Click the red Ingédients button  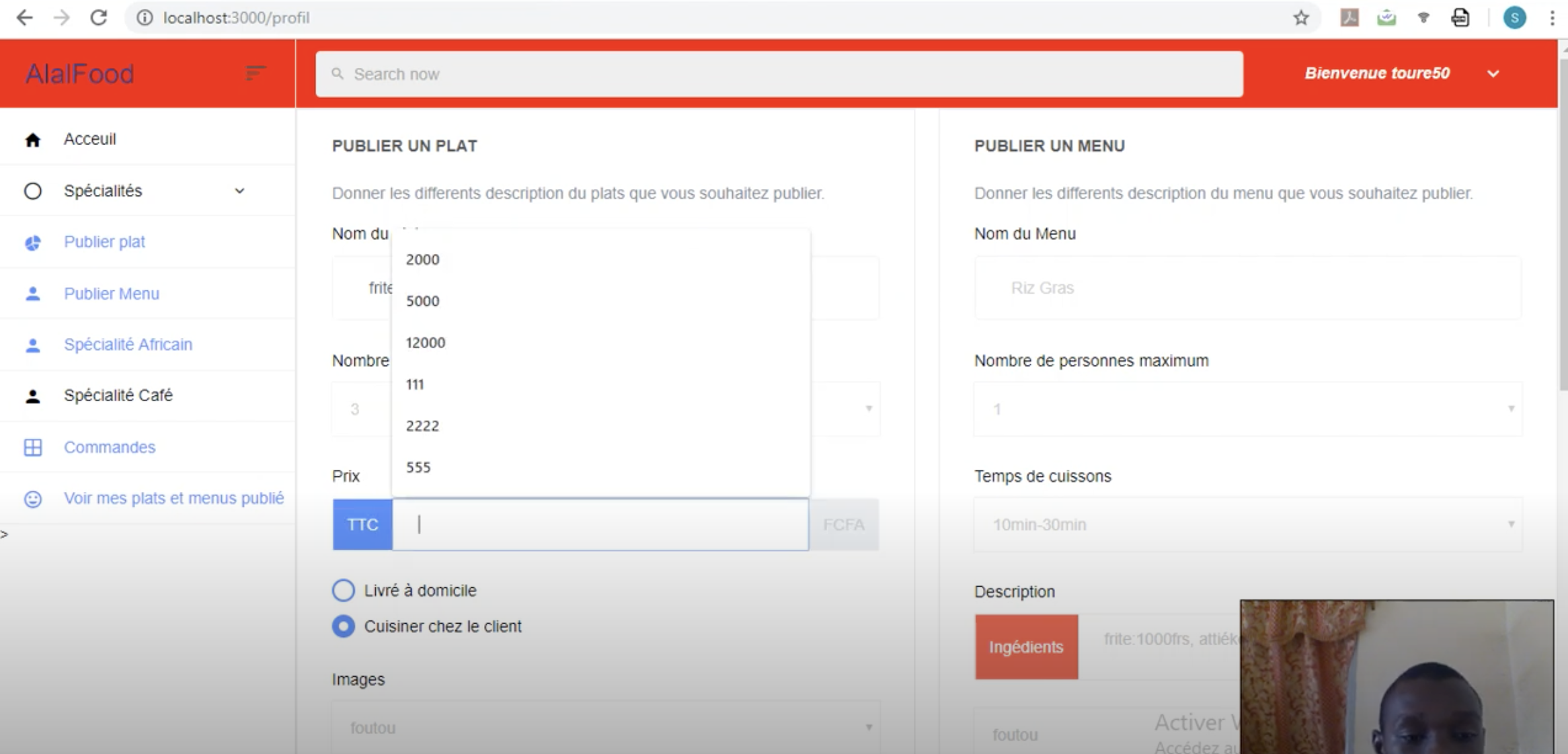pos(1026,646)
